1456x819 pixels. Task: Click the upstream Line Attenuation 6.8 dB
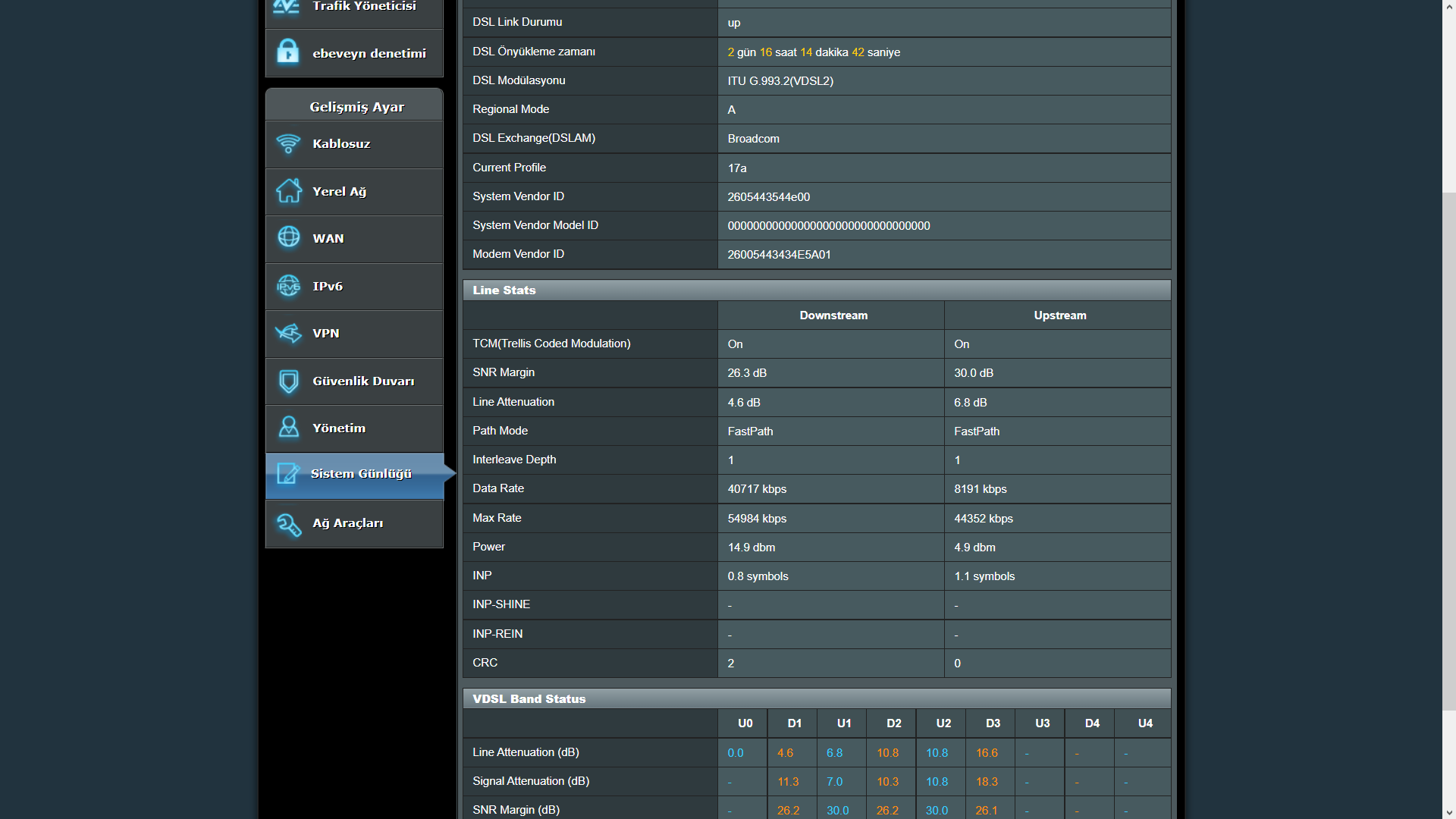click(970, 403)
